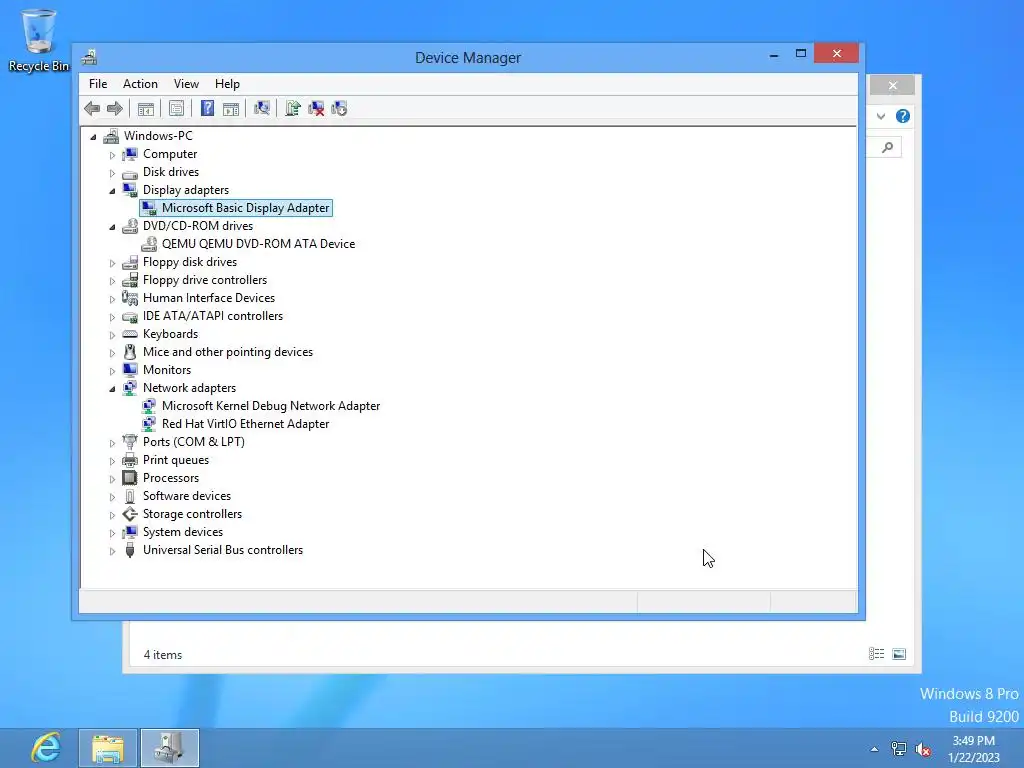Image resolution: width=1024 pixels, height=768 pixels.
Task: Expand the Monitors category
Action: click(x=112, y=371)
